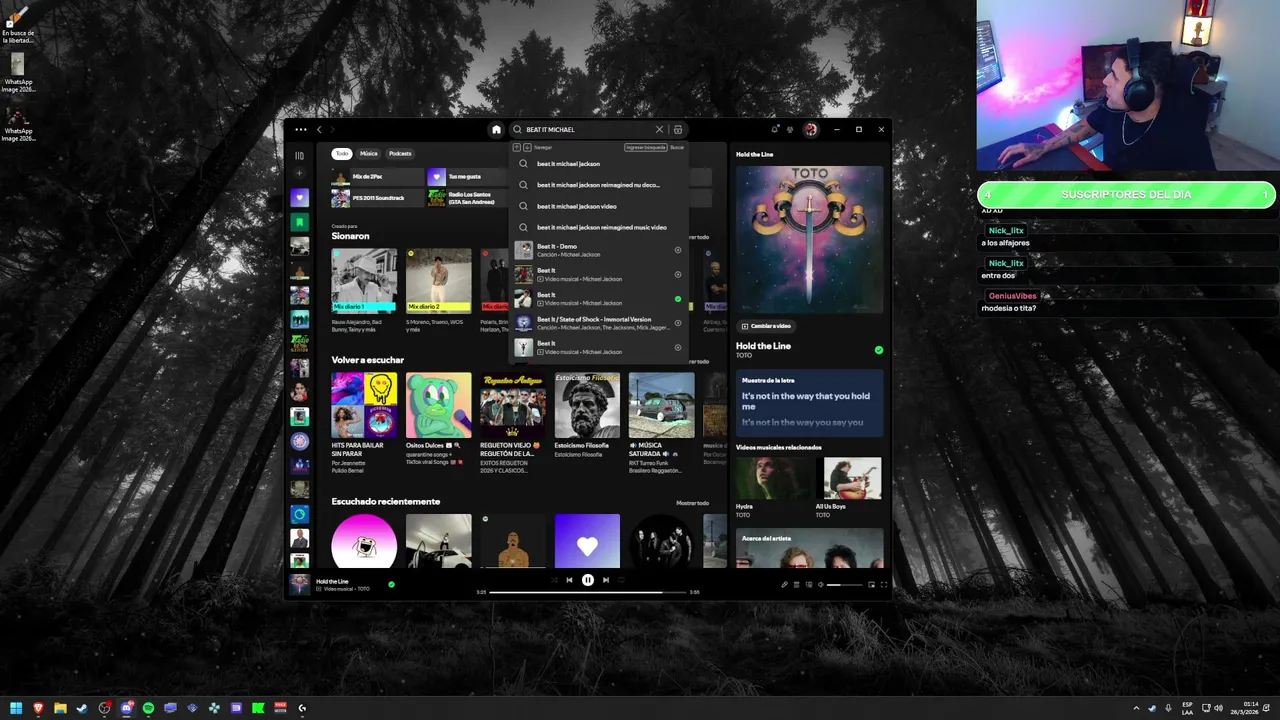
Task: Open the friends activity icon
Action: 790,129
